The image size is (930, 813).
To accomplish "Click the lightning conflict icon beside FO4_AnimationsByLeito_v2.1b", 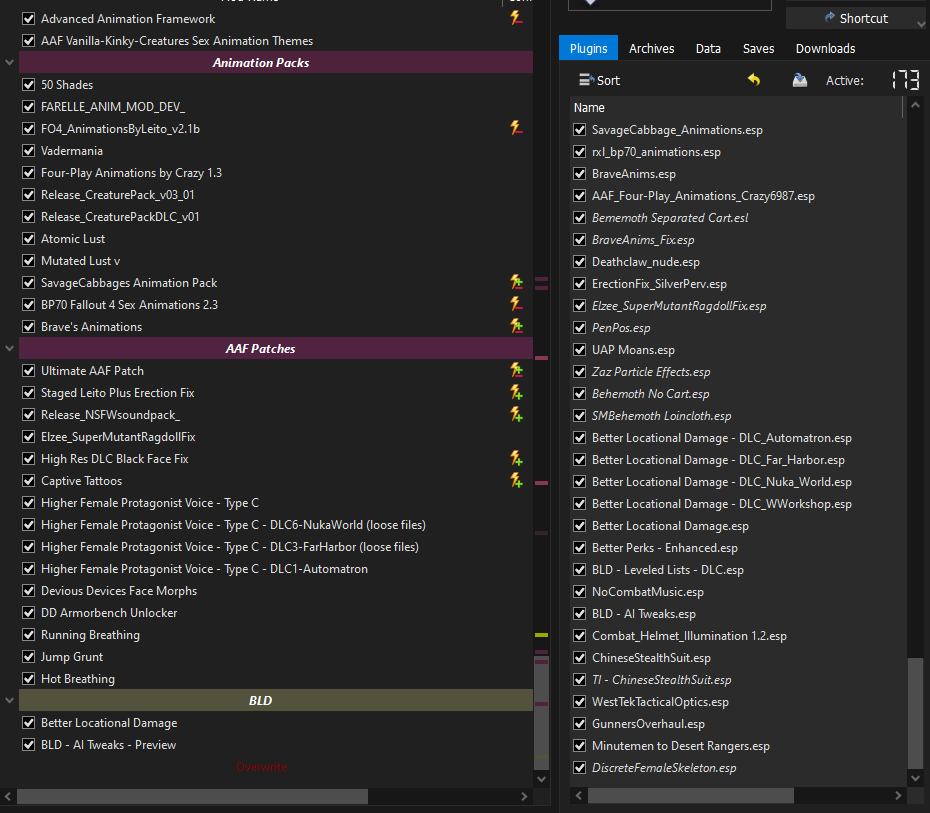I will [x=516, y=128].
